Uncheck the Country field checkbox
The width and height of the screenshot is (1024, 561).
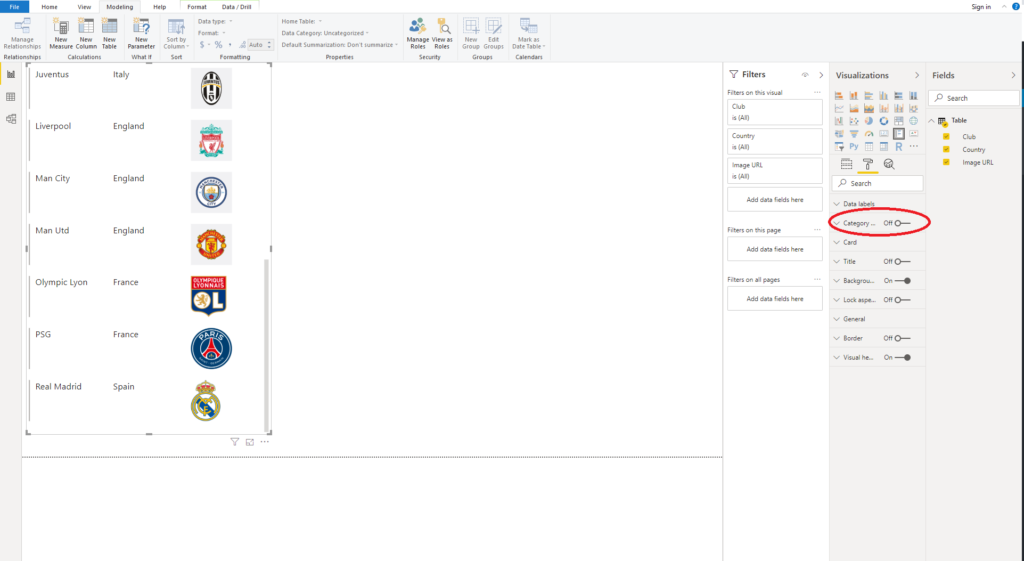(946, 150)
